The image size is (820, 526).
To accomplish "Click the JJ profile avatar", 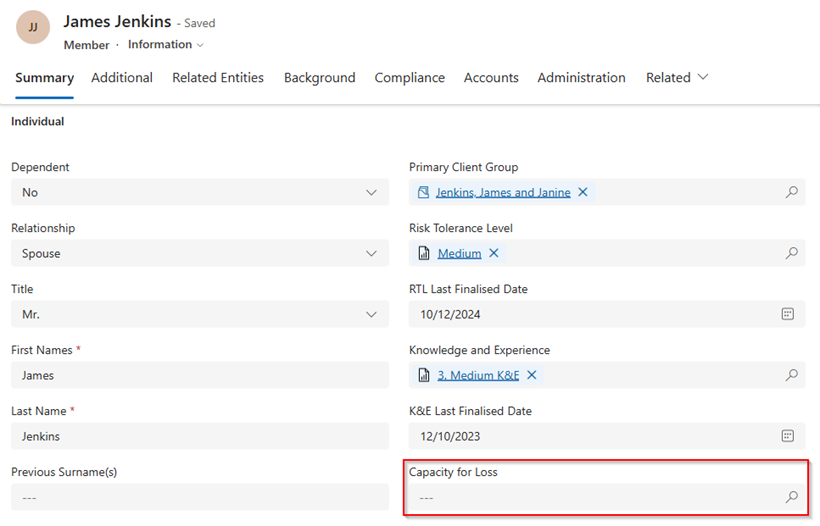I will (x=33, y=27).
